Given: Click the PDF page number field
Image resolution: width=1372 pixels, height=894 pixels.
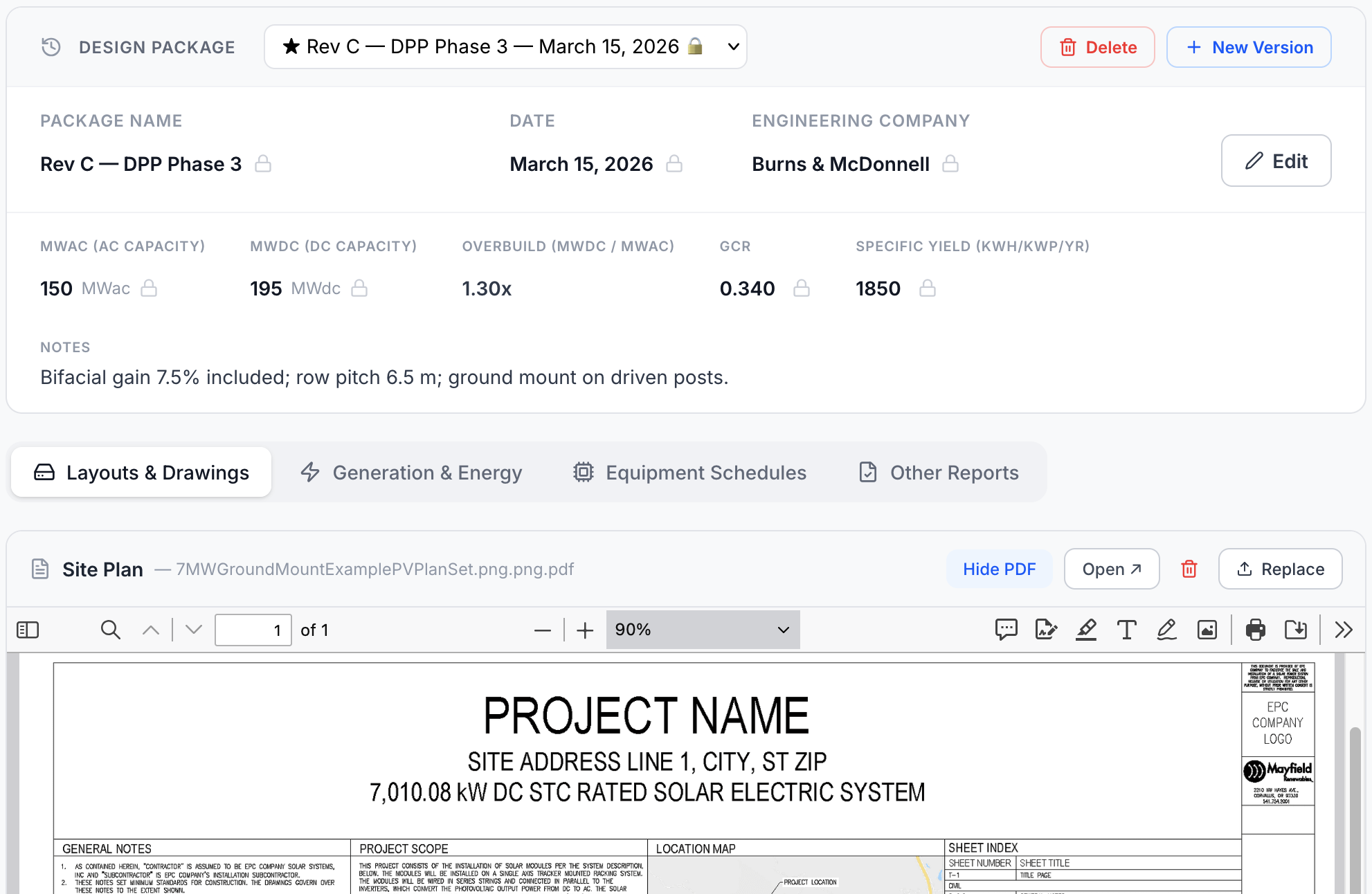Looking at the screenshot, I should 253,630.
